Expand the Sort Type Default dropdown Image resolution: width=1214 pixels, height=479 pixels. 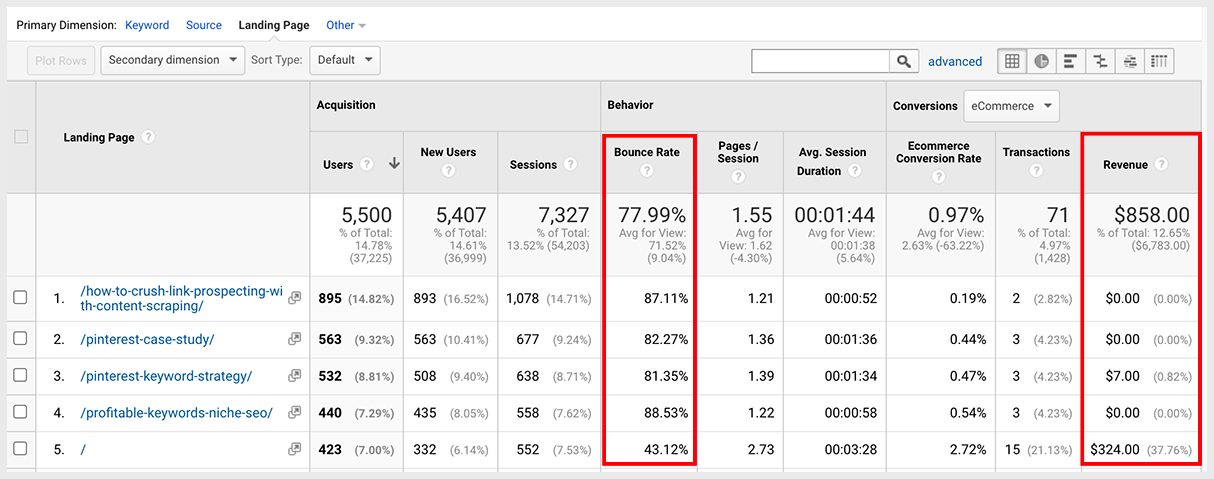344,60
